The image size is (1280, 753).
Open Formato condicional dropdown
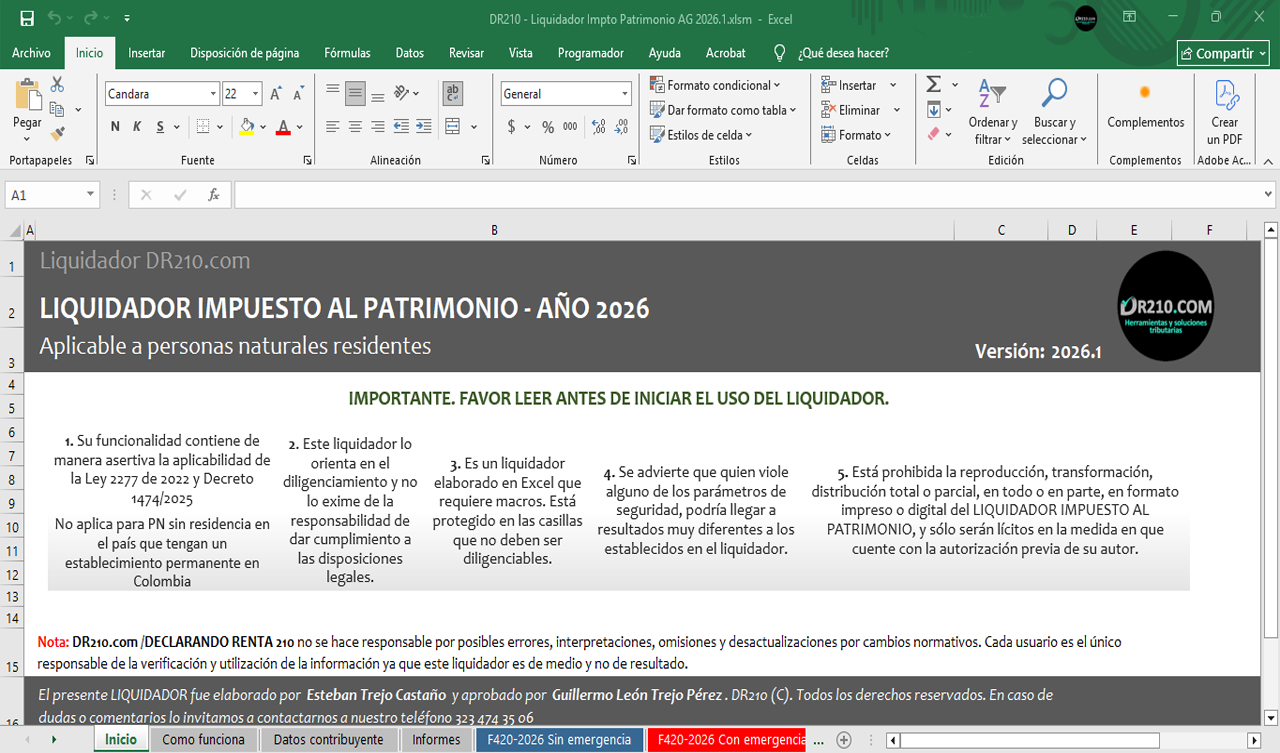(x=714, y=85)
